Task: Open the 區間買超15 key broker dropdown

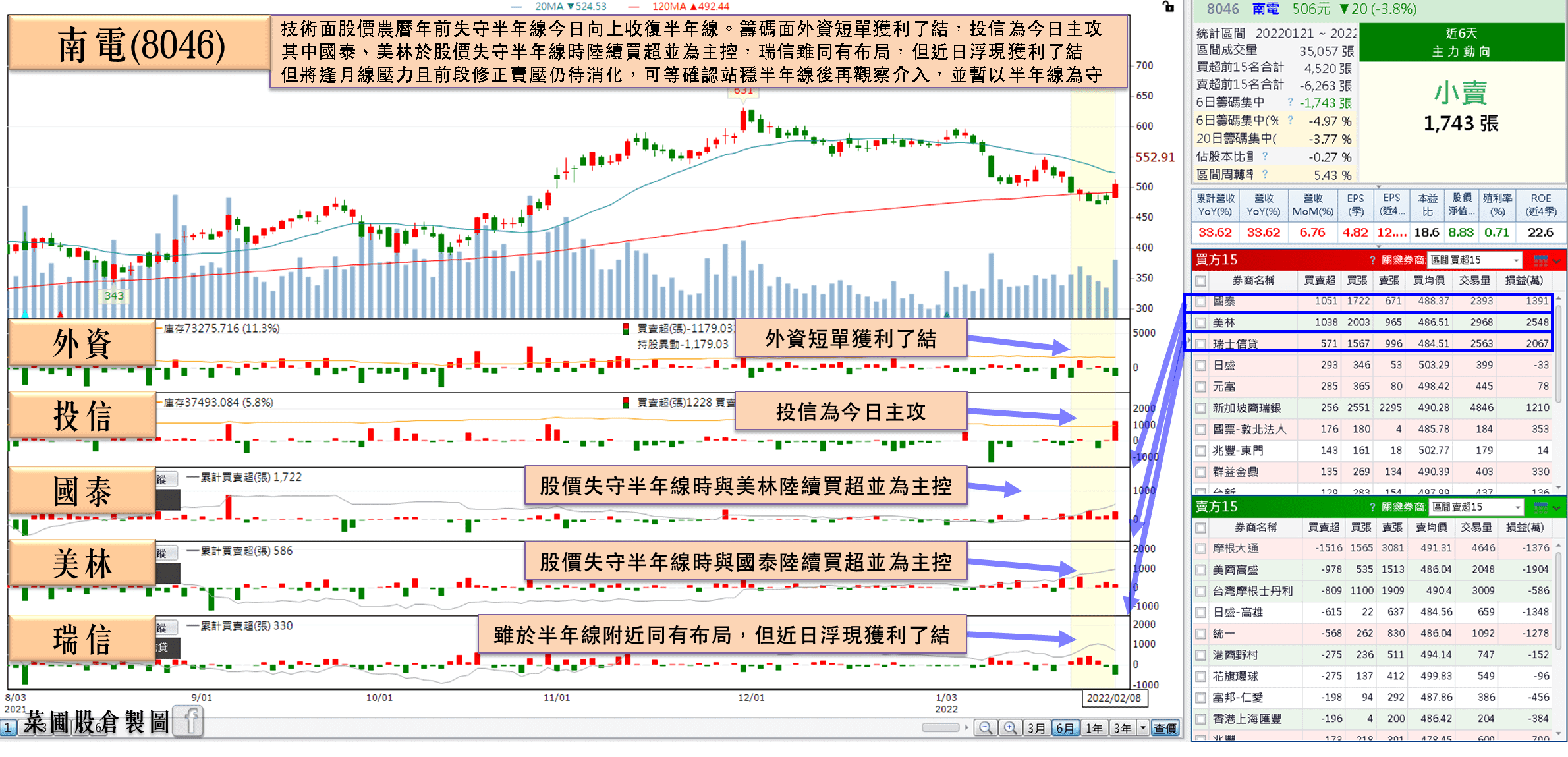Action: (x=1475, y=260)
